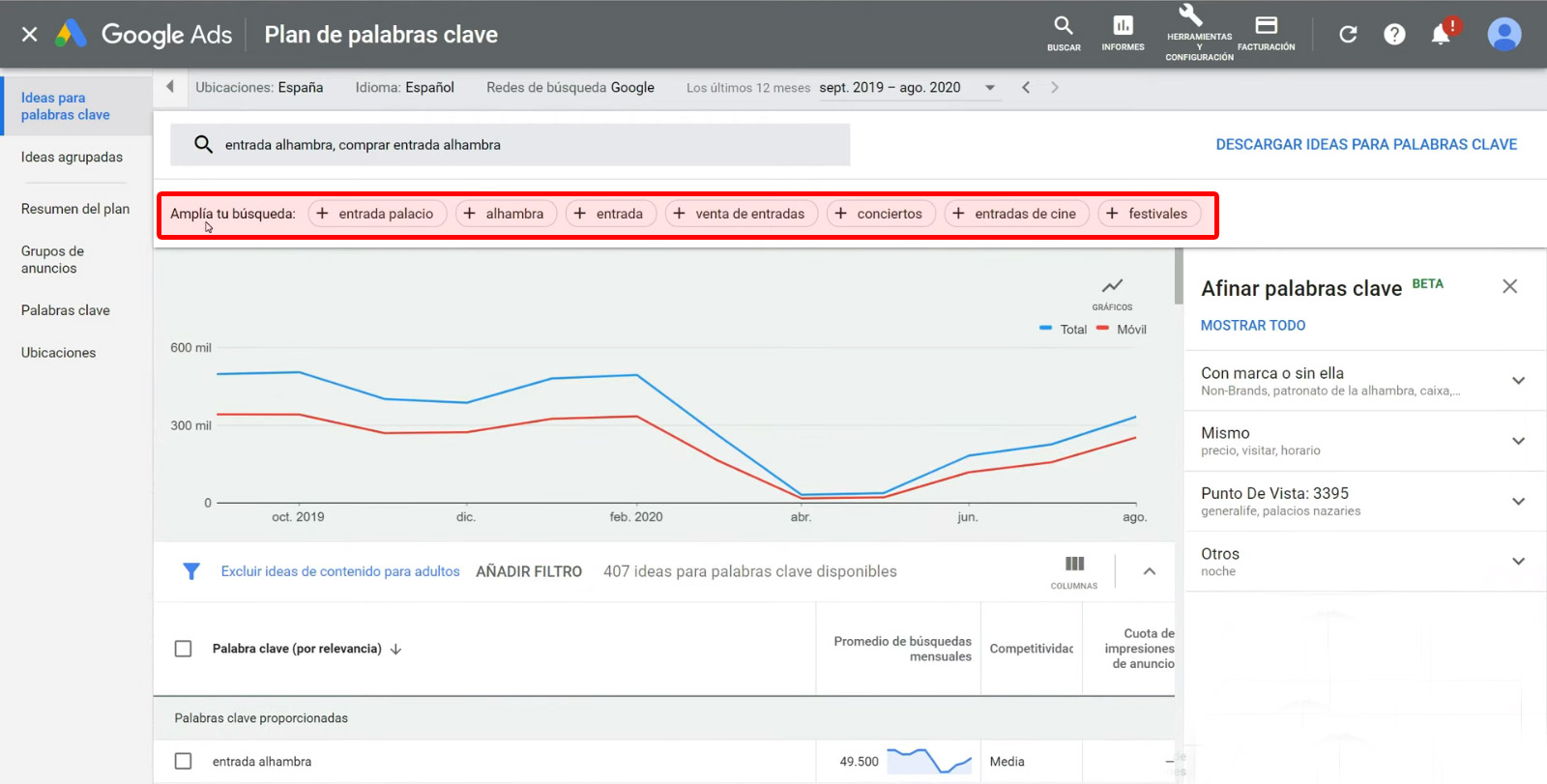This screenshot has width=1547, height=784.
Task: Add 'entrada palacio' to search
Action: point(377,214)
